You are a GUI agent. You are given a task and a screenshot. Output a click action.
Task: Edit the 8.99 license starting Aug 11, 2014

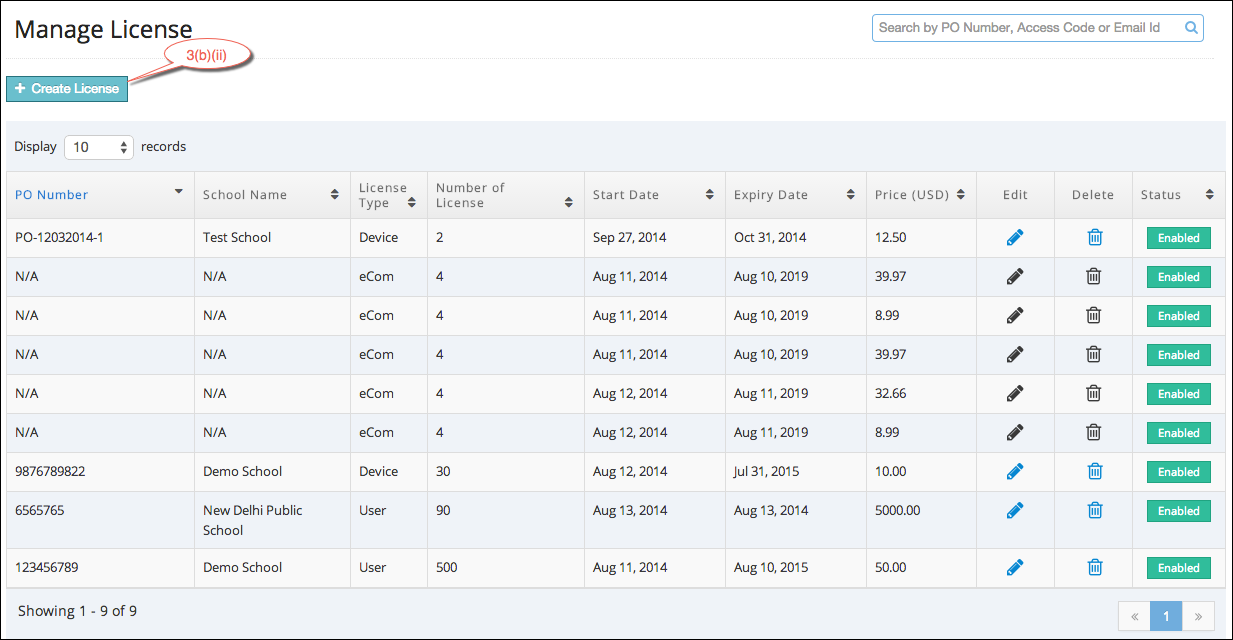point(1015,316)
